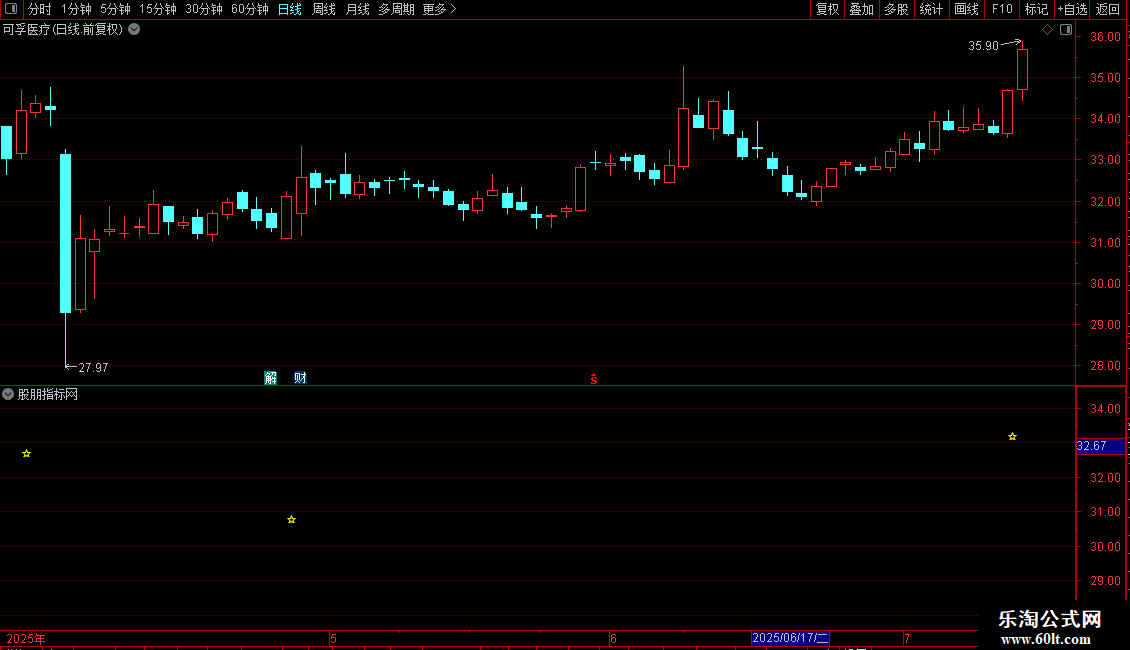The image size is (1130, 650).
Task: Click the 36.00 price axis label
Action: tap(1105, 37)
